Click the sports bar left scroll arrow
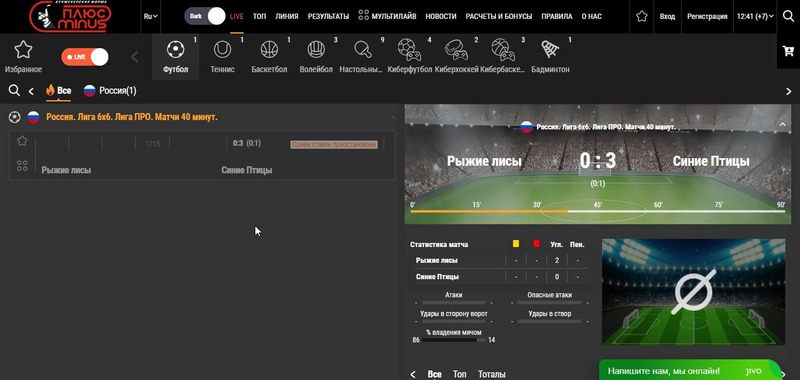 135,57
